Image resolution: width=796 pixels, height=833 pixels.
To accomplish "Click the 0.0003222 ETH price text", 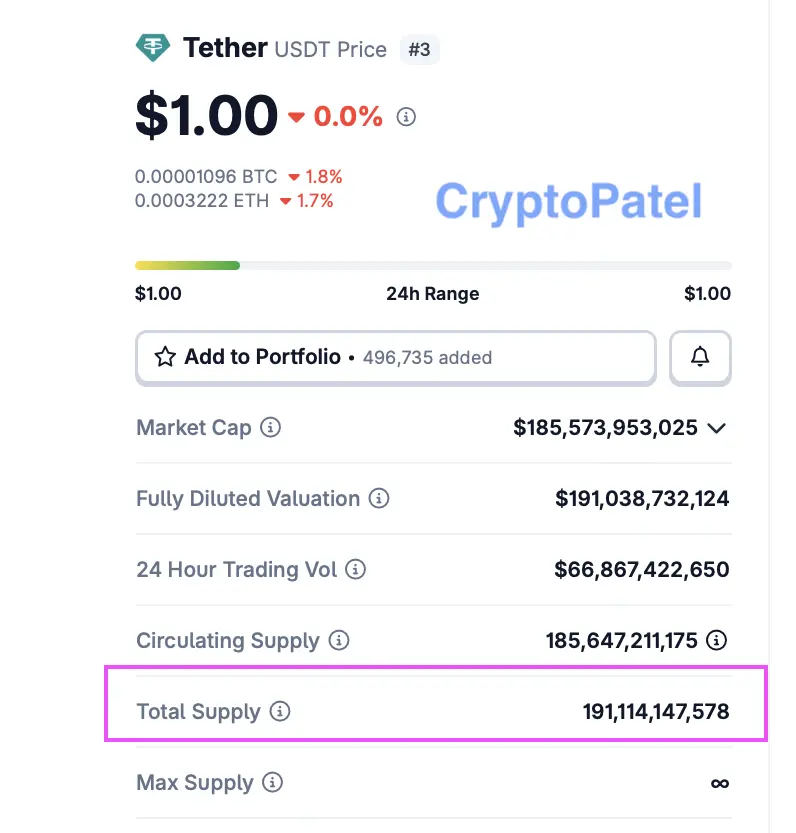I will click(202, 201).
